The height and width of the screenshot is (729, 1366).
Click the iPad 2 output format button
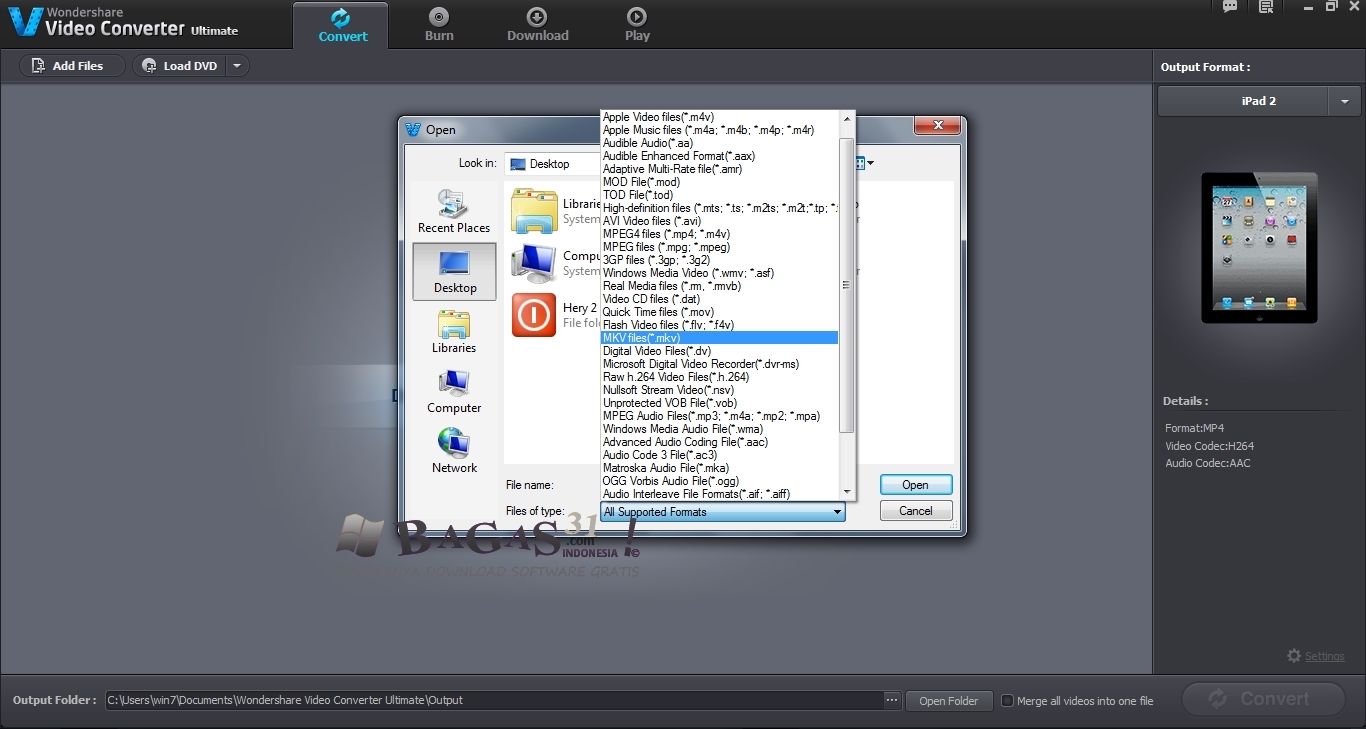click(1244, 101)
